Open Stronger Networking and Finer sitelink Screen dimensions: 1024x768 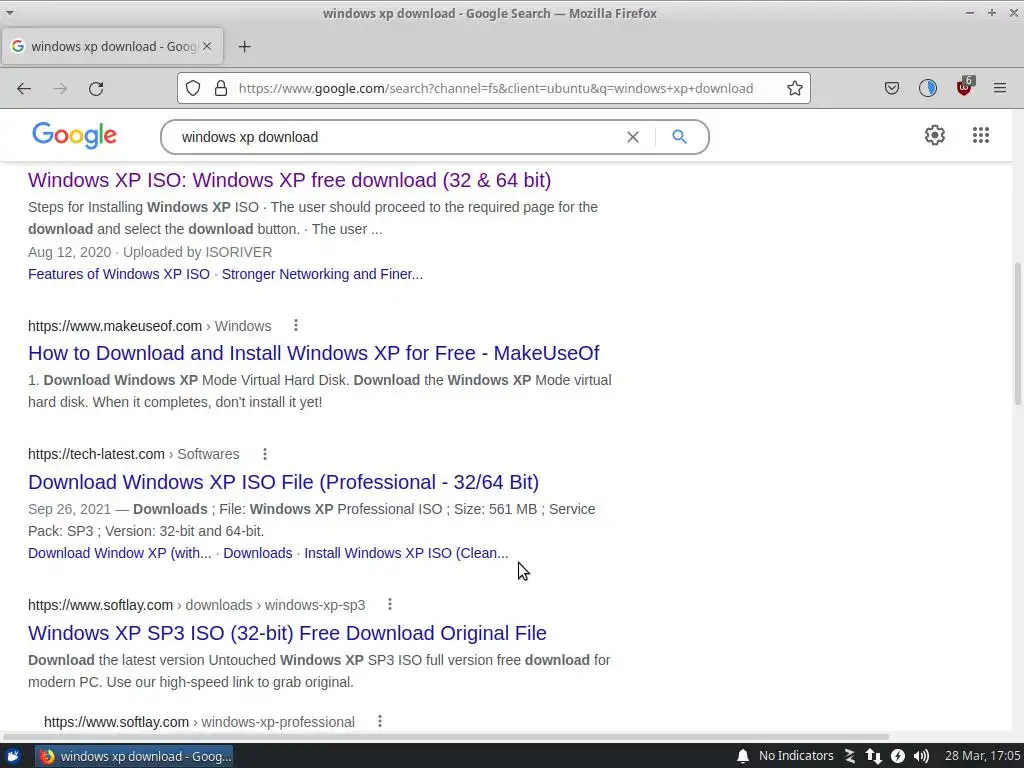coord(322,274)
